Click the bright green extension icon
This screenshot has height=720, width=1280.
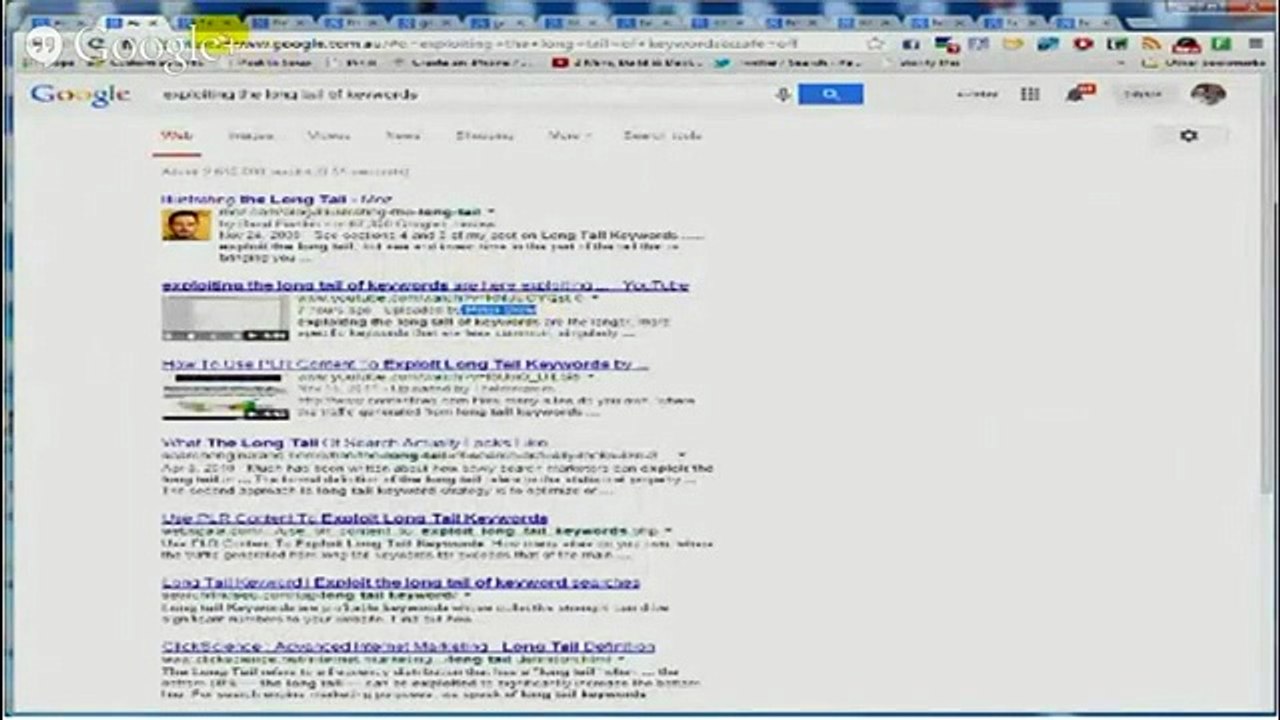point(1221,44)
